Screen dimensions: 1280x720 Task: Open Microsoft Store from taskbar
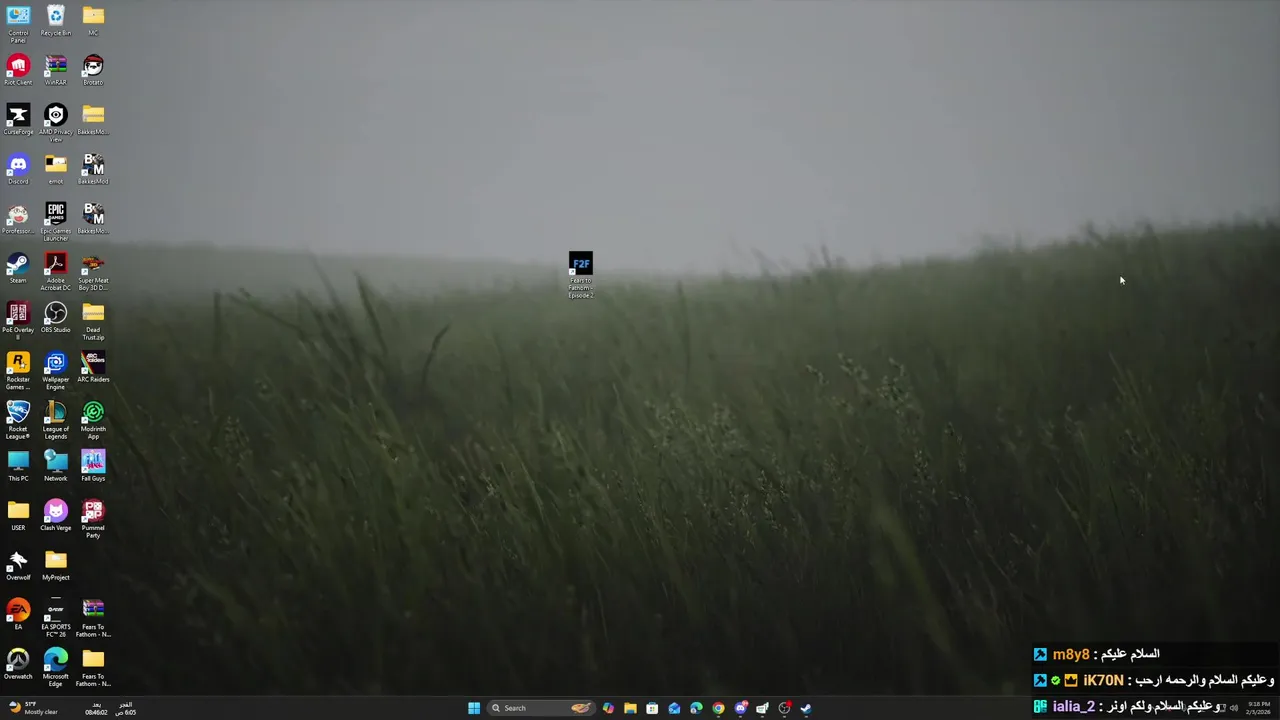click(x=652, y=708)
